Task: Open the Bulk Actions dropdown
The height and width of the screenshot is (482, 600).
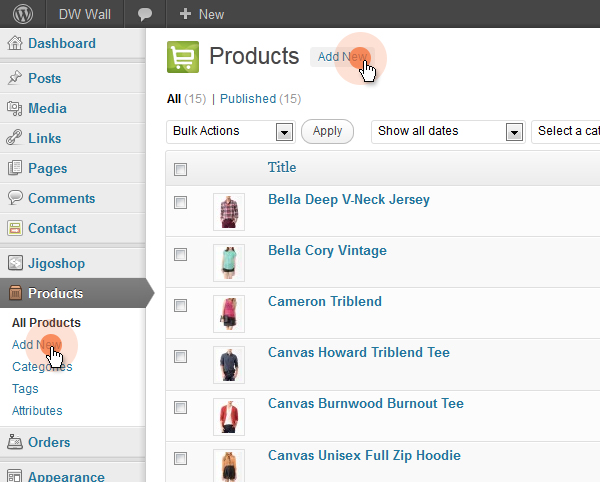Action: pyautogui.click(x=231, y=132)
